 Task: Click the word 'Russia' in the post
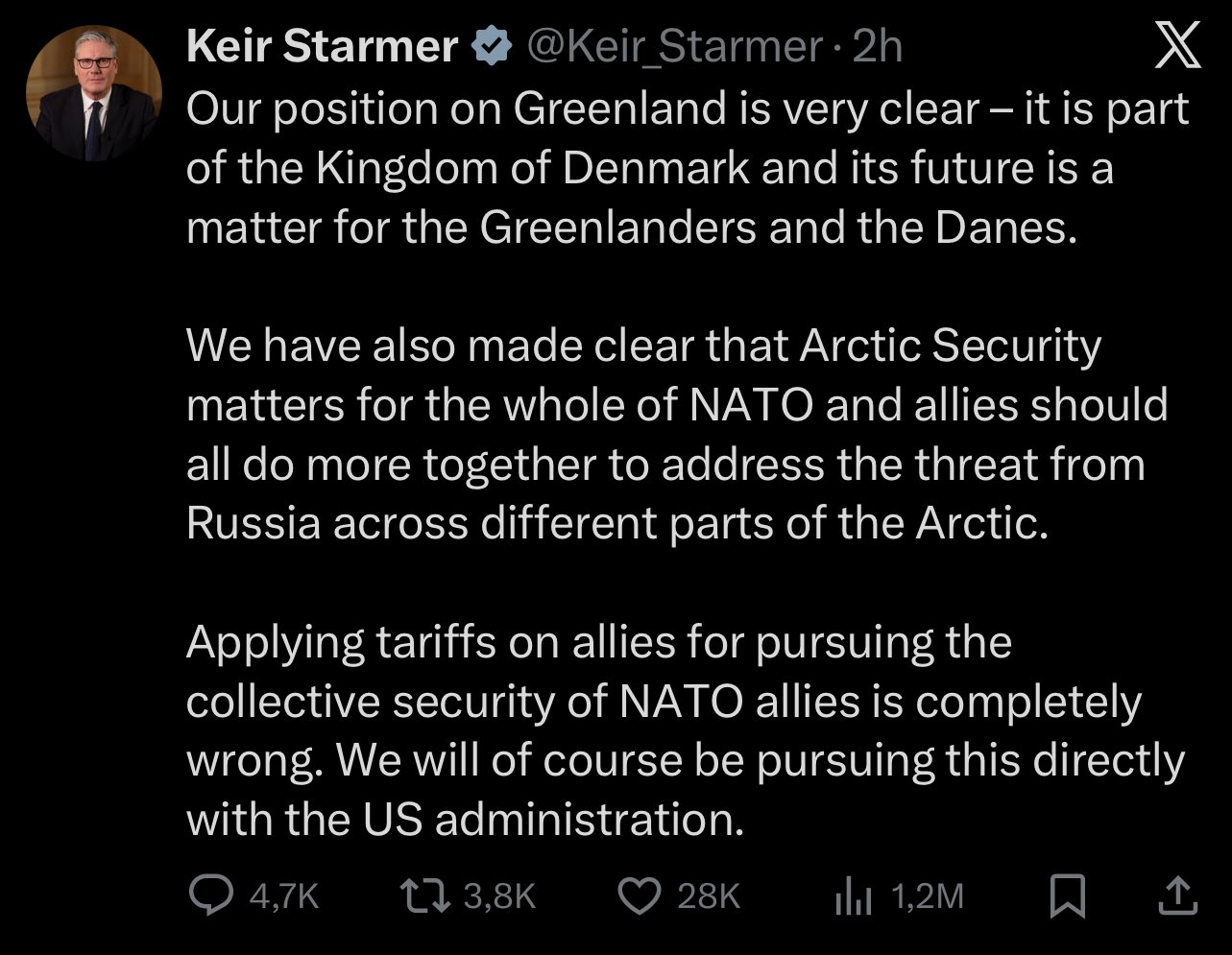tap(253, 524)
